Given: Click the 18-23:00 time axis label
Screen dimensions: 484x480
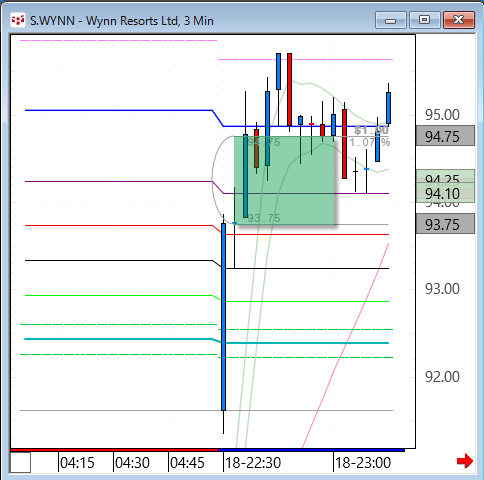Looking at the screenshot, I should 363,463.
